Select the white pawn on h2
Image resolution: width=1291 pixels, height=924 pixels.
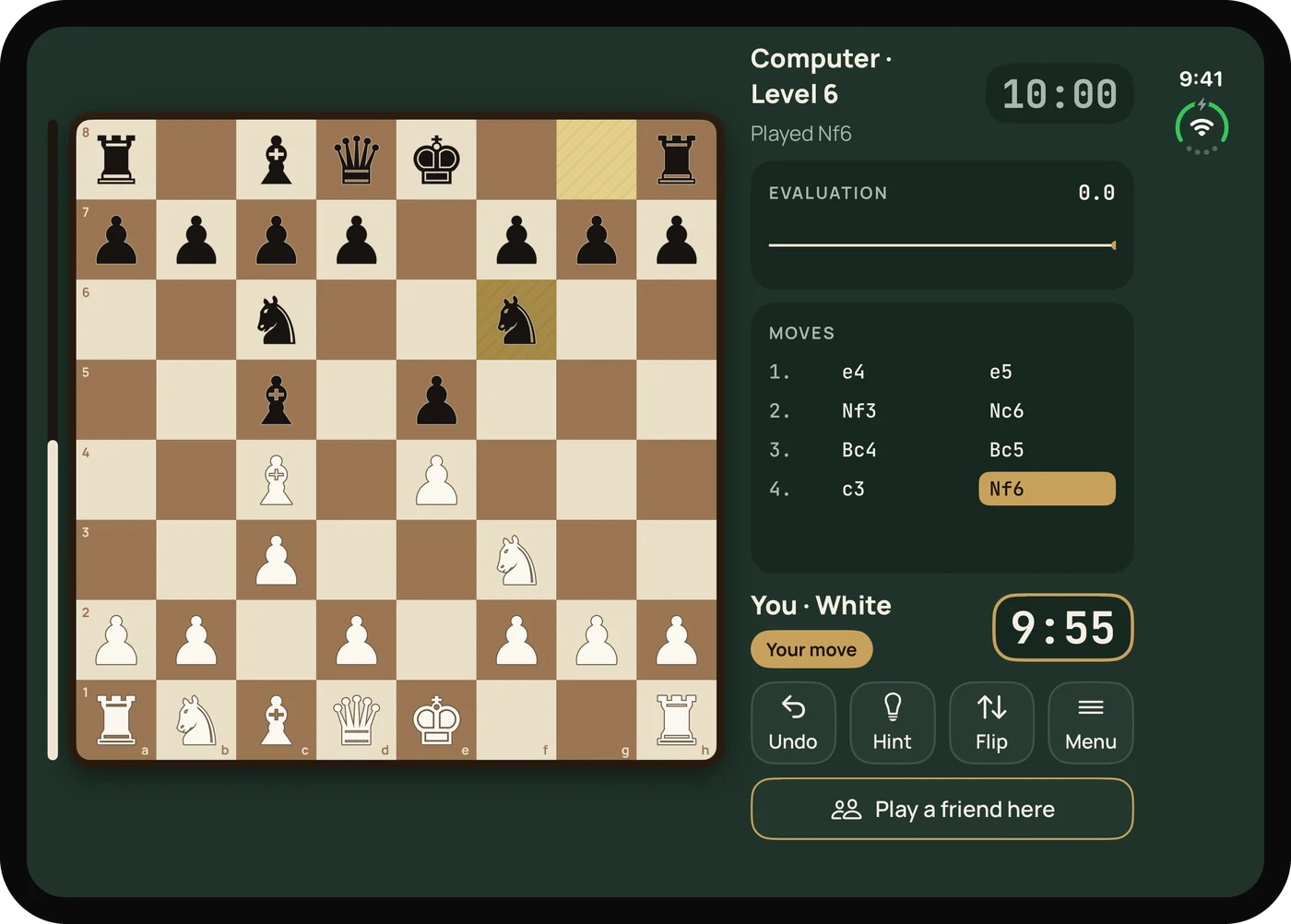677,640
